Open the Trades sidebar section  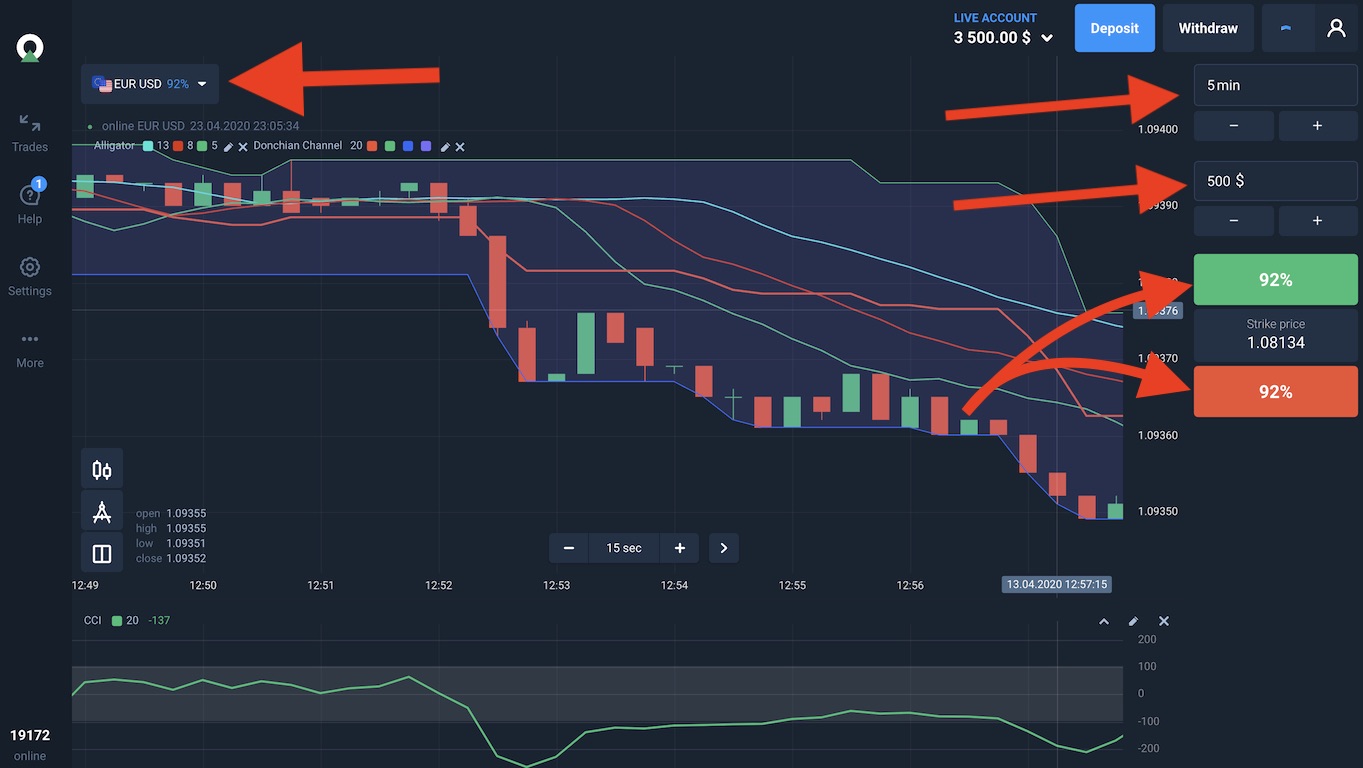pyautogui.click(x=30, y=132)
